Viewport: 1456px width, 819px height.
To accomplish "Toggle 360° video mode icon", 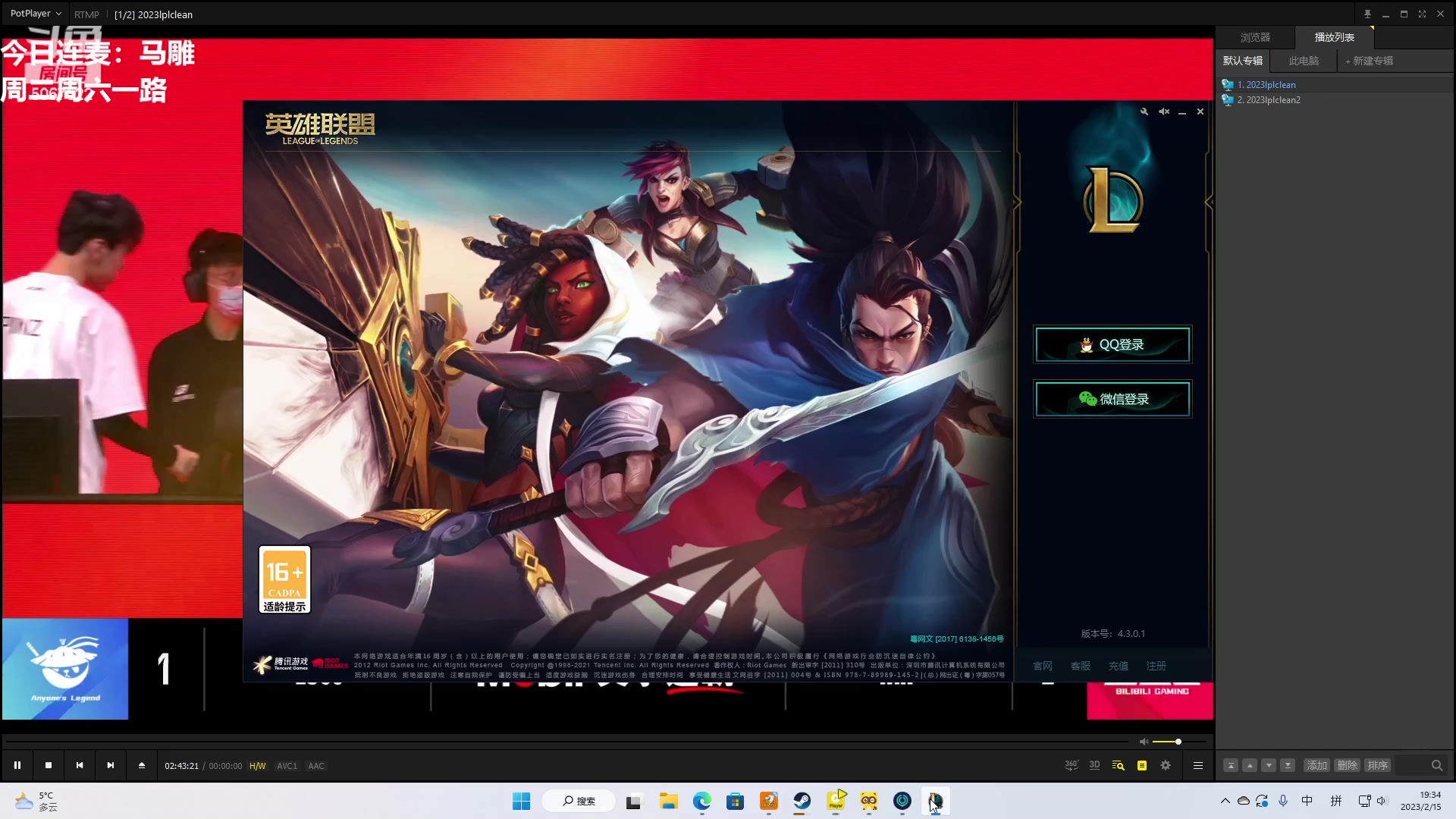I will point(1071,765).
